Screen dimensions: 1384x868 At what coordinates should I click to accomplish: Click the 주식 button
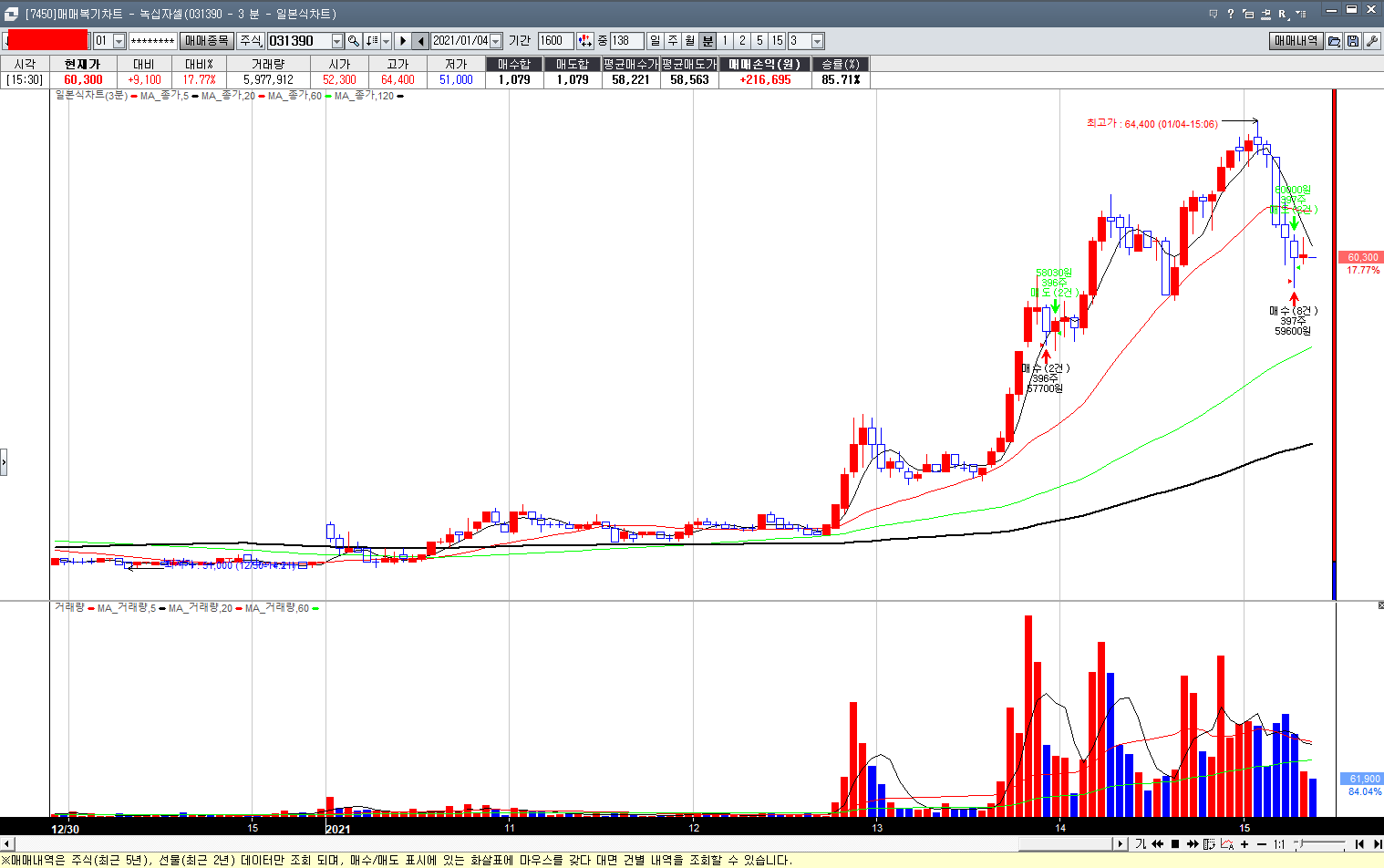pos(251,41)
